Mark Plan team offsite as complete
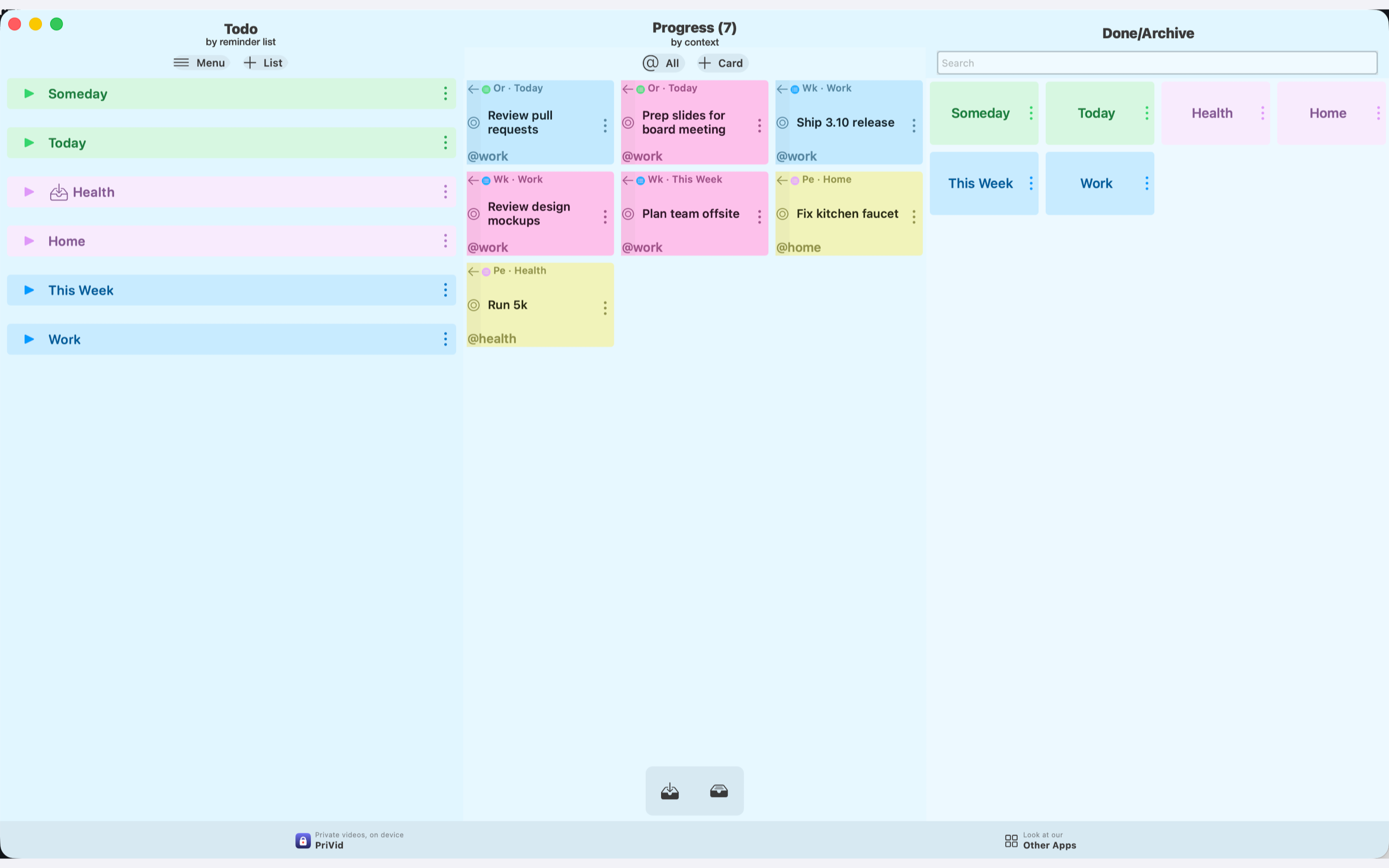Screen dimensions: 1389x868 coord(628,214)
